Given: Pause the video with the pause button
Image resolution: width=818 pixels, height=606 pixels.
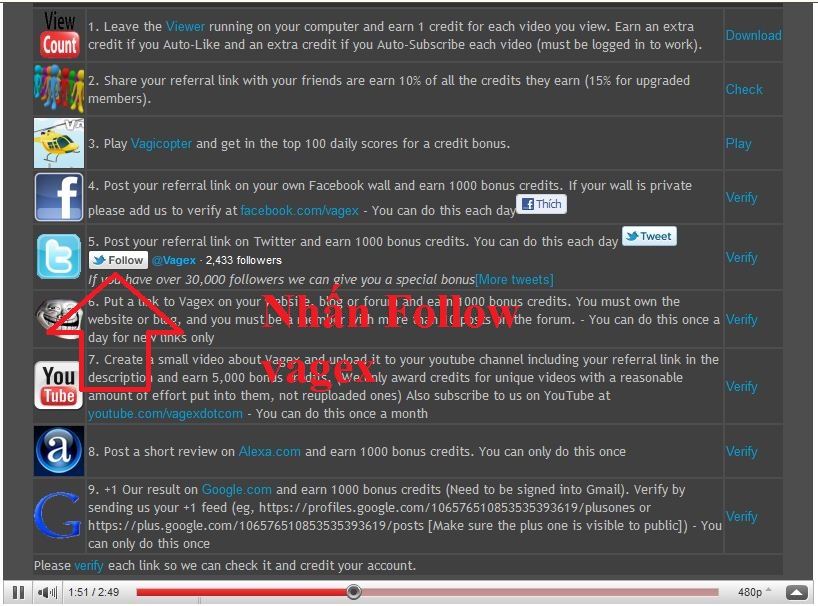Looking at the screenshot, I should [x=19, y=592].
